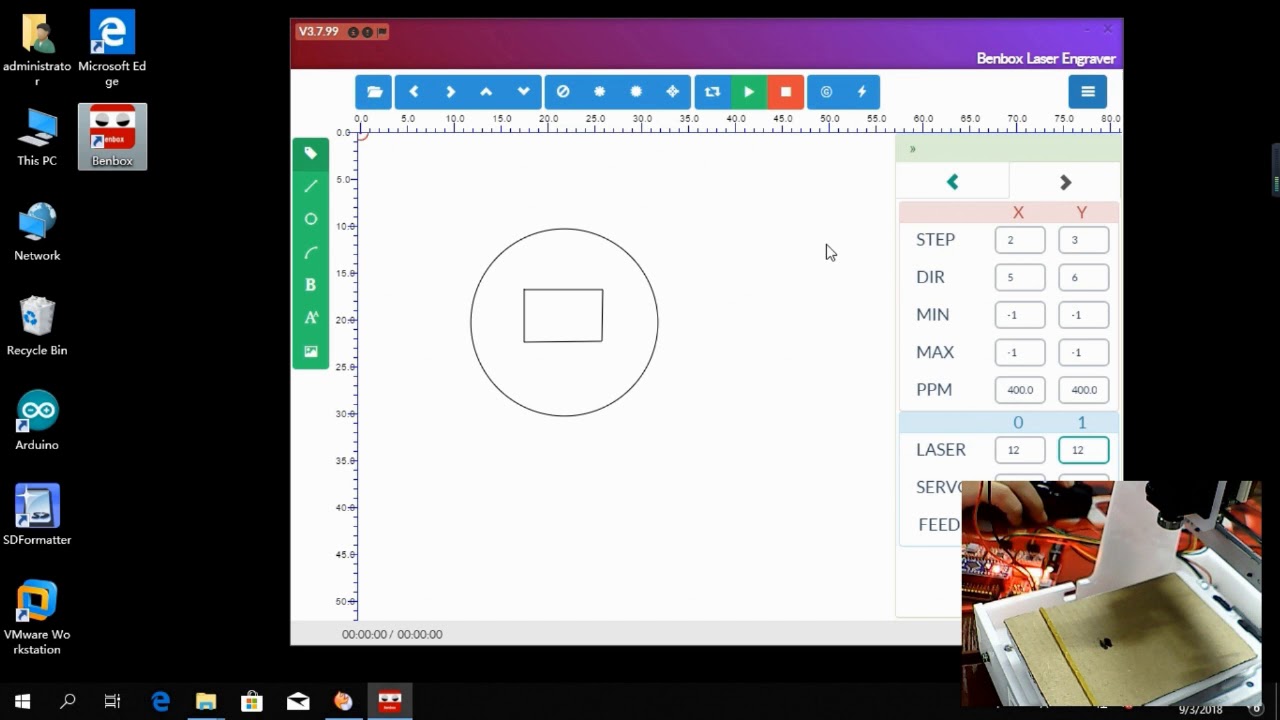Open File Explorer from the taskbar
Viewport: 1280px width, 720px height.
(206, 702)
